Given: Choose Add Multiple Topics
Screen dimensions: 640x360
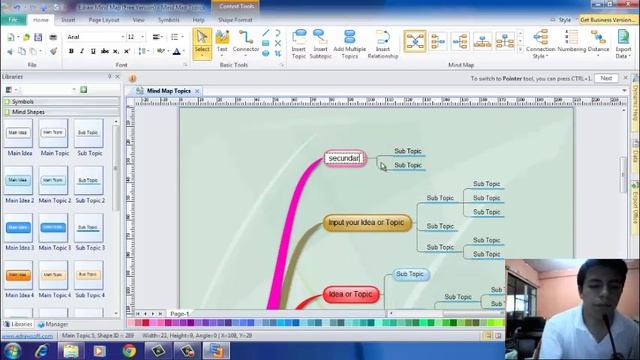Looking at the screenshot, I should (350, 44).
